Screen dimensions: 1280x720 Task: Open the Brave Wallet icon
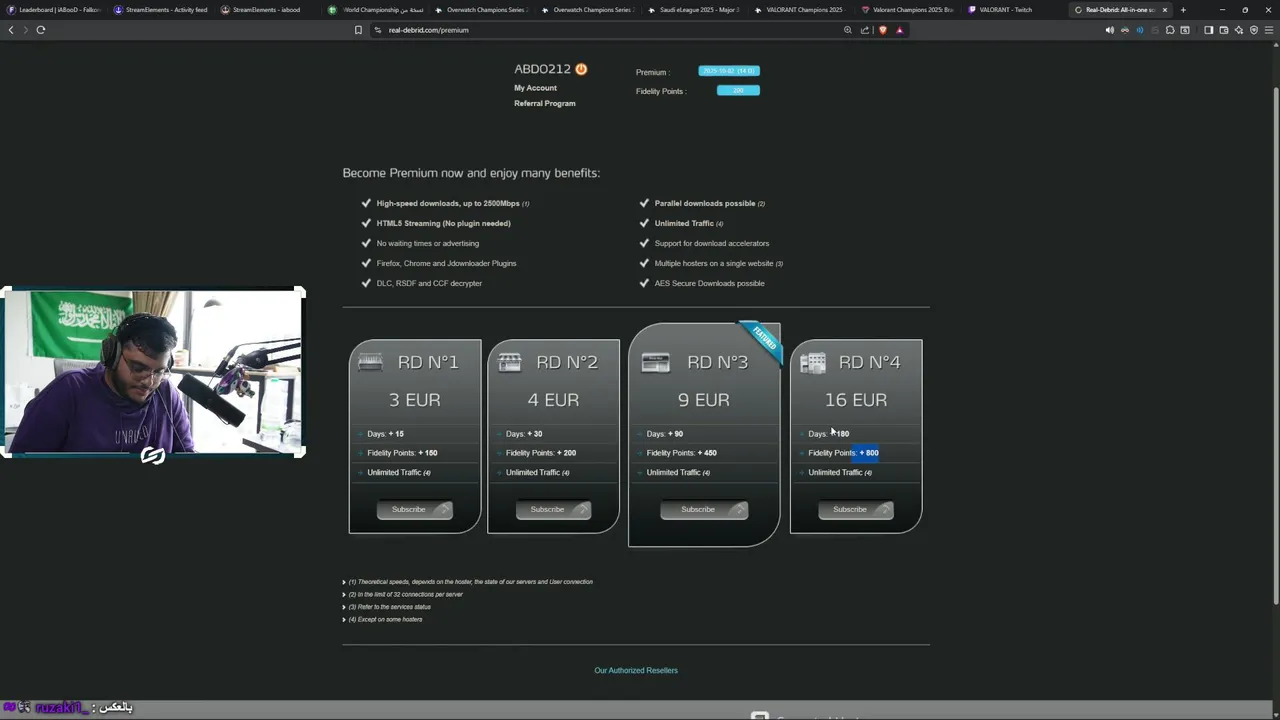click(x=1223, y=30)
